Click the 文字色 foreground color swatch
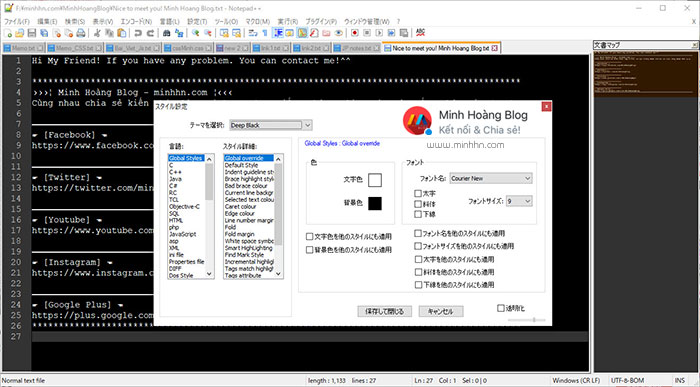The height and width of the screenshot is (387, 700). tap(375, 180)
